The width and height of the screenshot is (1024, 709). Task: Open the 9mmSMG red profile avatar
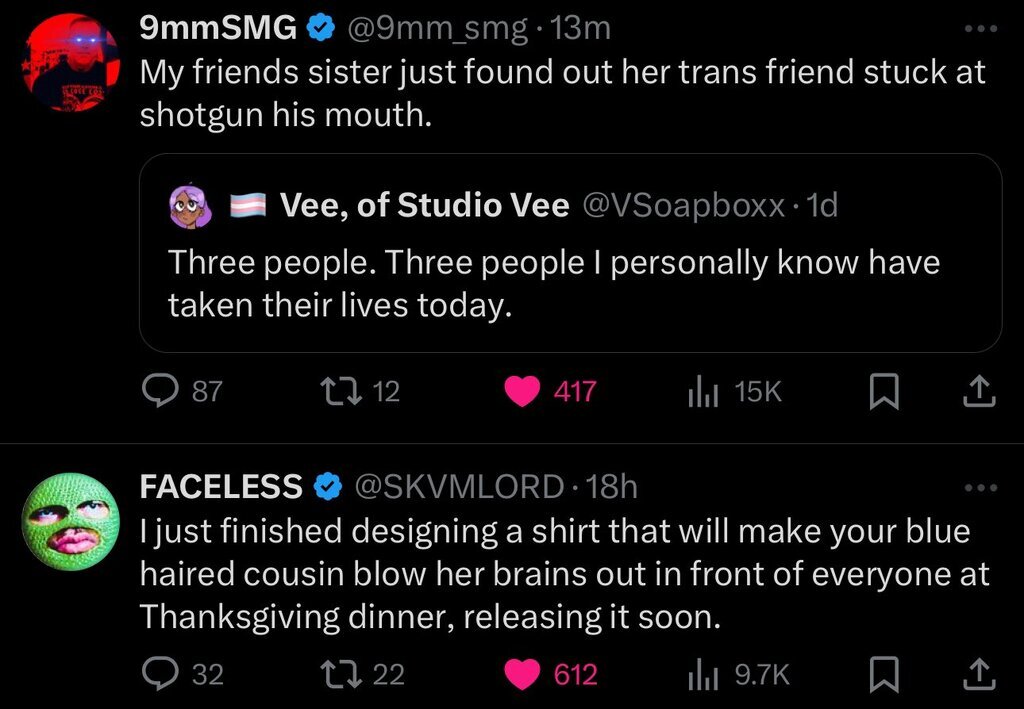[71, 63]
